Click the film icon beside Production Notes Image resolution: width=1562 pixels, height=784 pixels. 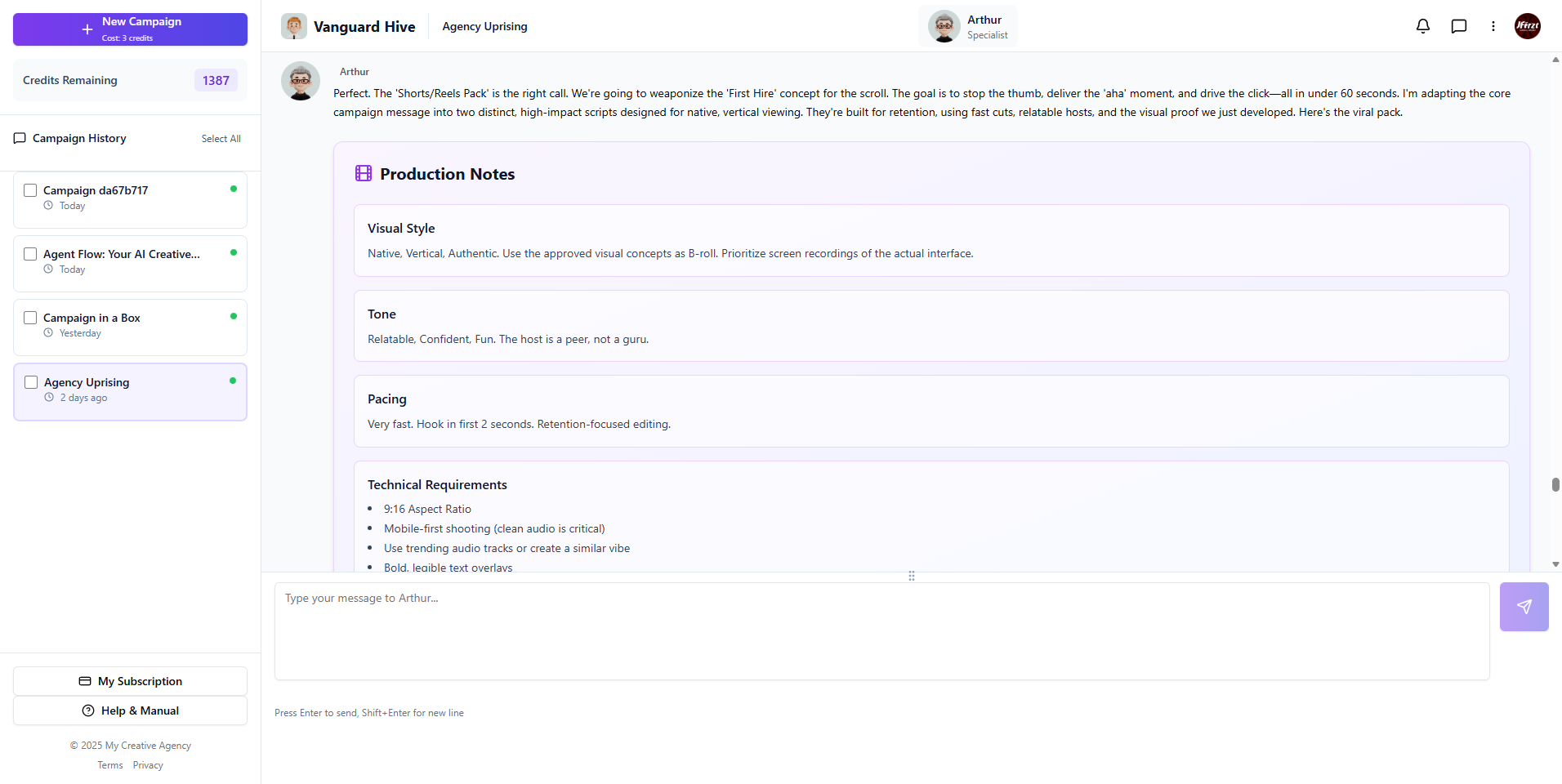click(x=364, y=173)
